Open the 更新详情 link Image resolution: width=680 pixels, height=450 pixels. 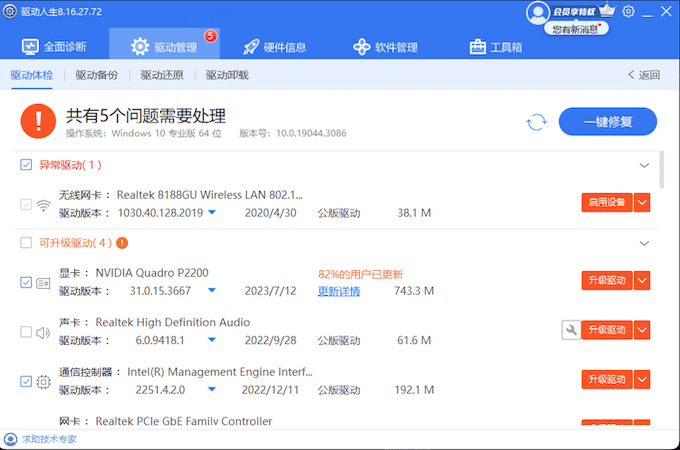tap(339, 291)
